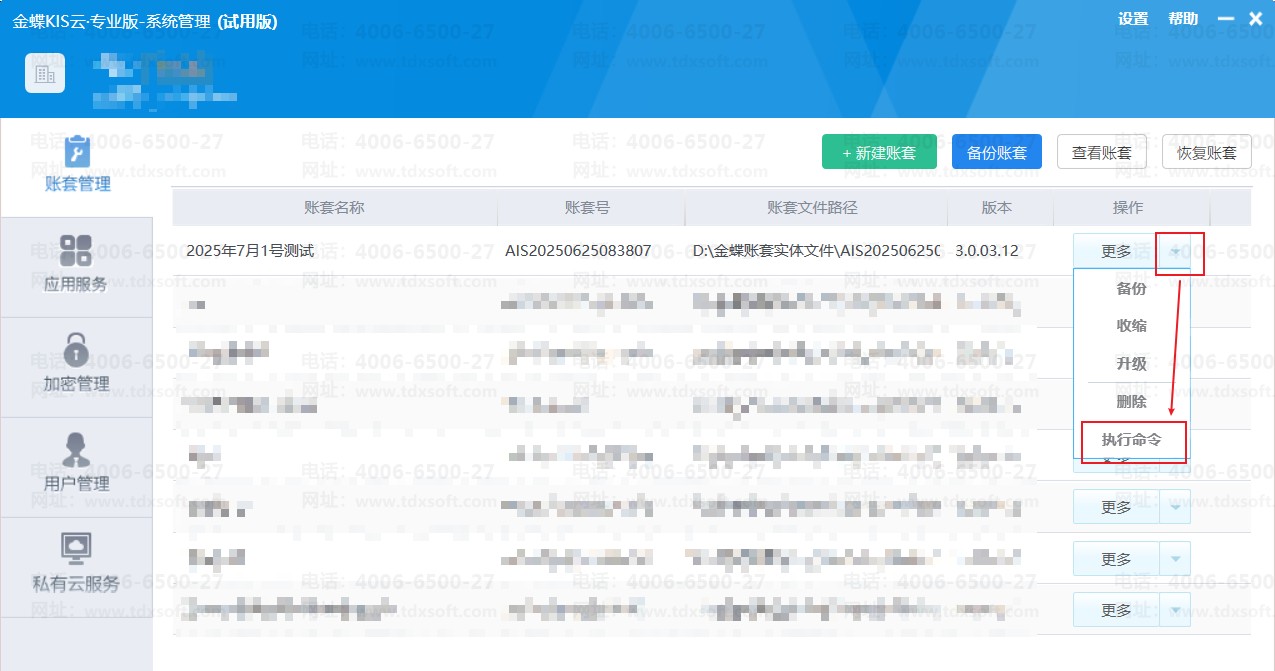Click the 恢复账套 button
This screenshot has height=671, width=1275.
pyautogui.click(x=1207, y=153)
